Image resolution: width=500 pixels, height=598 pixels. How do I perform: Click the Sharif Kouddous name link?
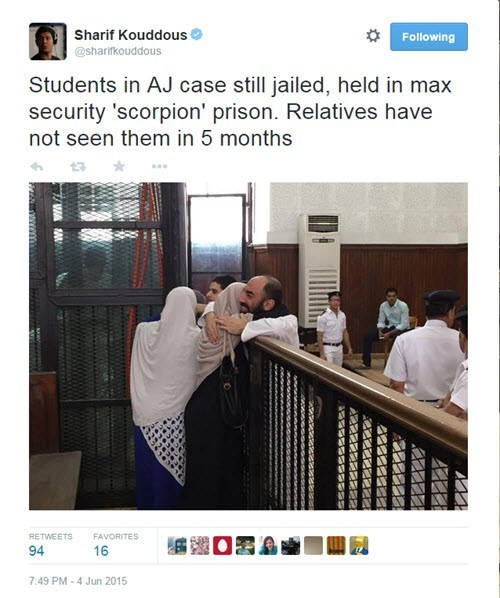(x=130, y=35)
